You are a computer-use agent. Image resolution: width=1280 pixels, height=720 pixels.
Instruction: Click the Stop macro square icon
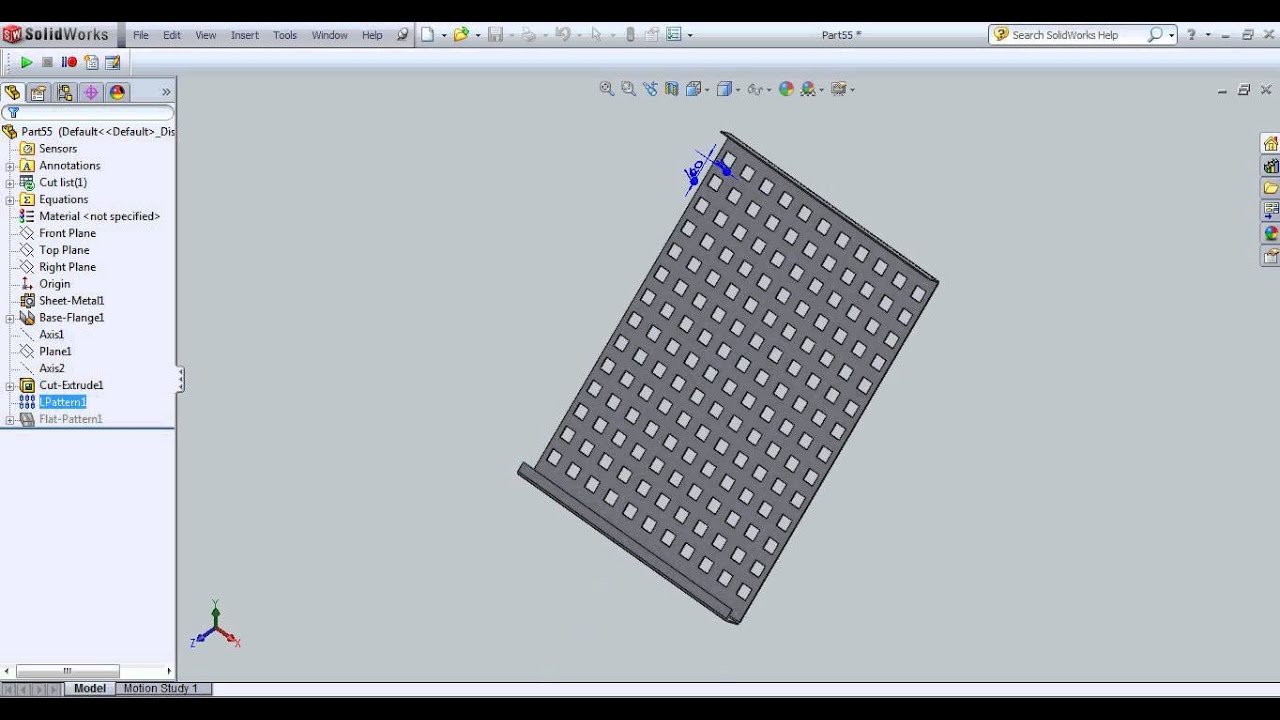(47, 62)
